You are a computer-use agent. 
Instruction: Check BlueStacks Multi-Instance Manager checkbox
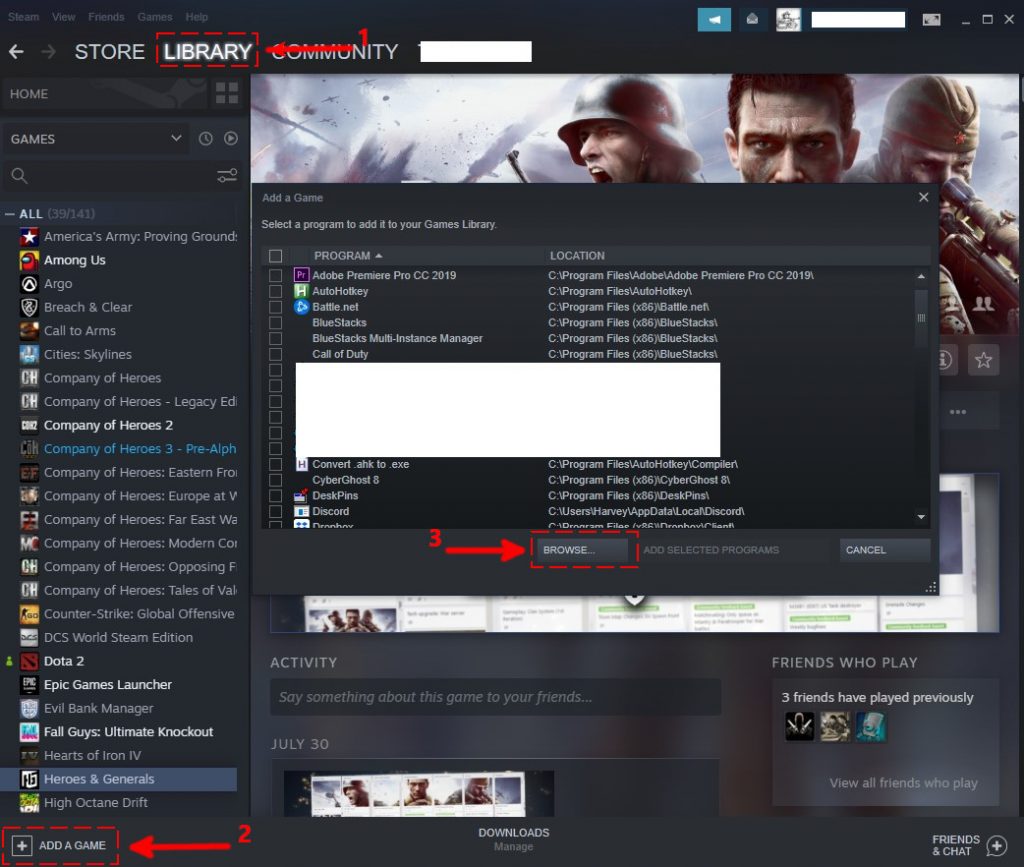tap(276, 338)
